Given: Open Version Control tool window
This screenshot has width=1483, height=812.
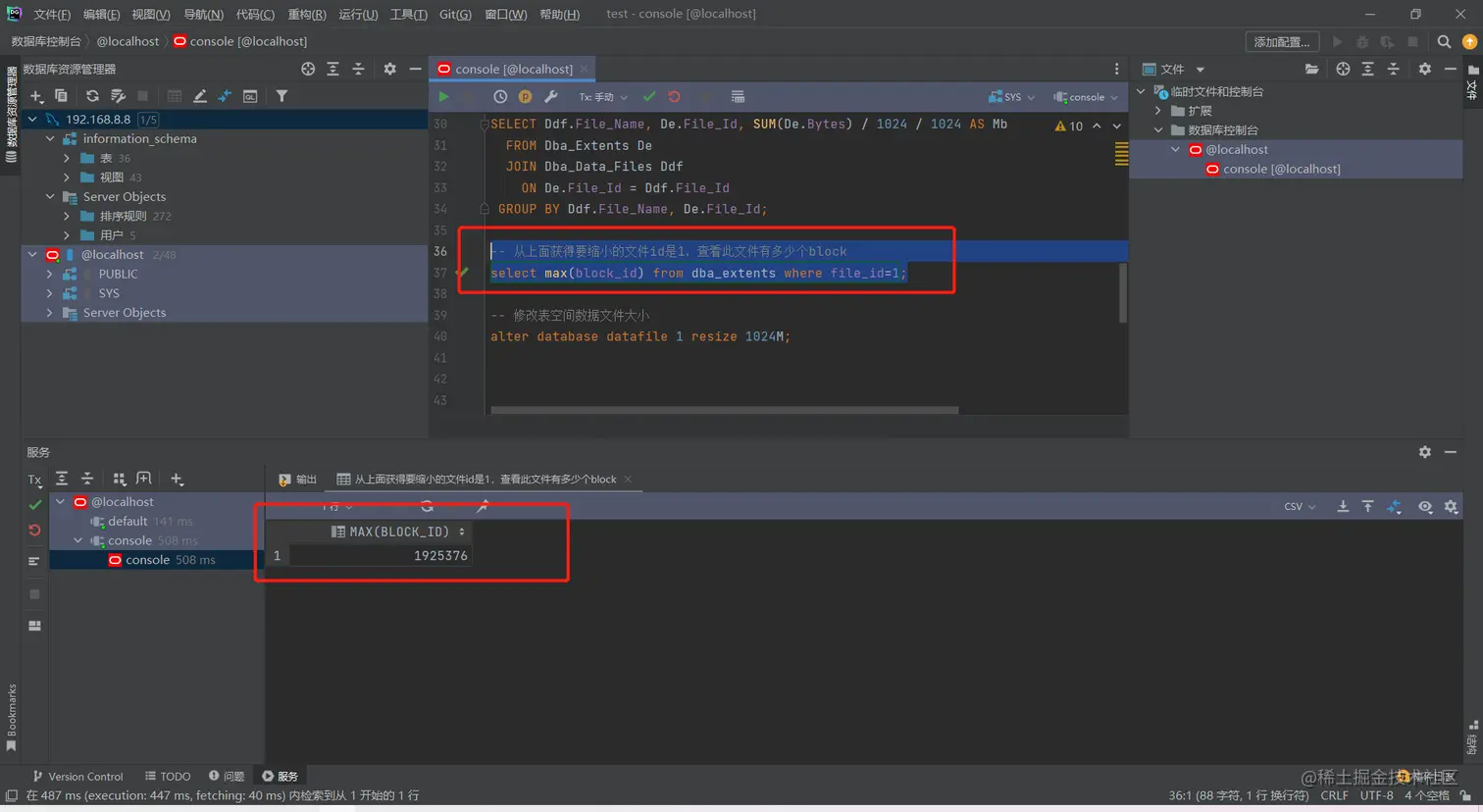Looking at the screenshot, I should tap(77, 777).
